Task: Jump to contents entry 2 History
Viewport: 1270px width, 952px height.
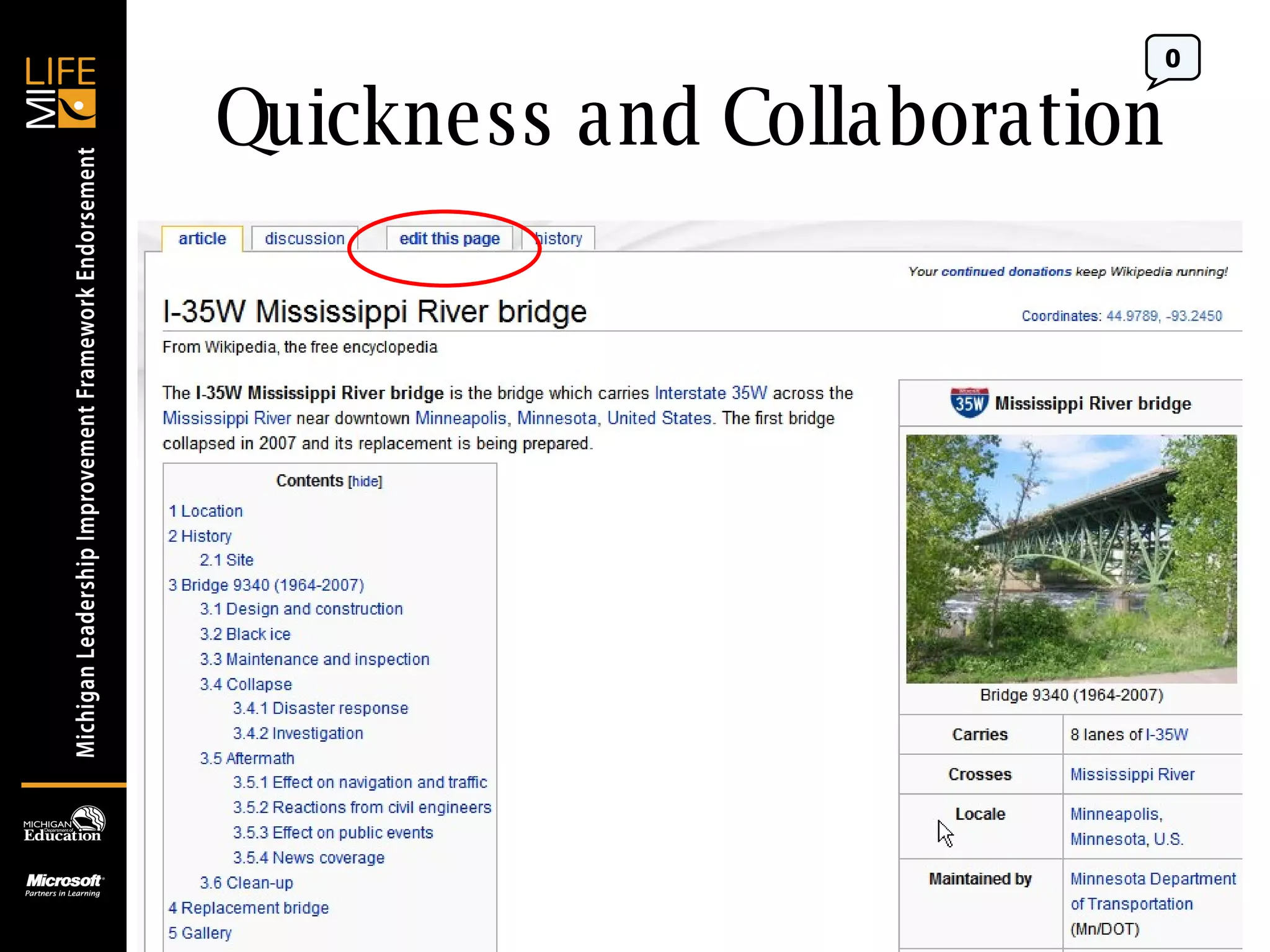Action: pos(200,536)
